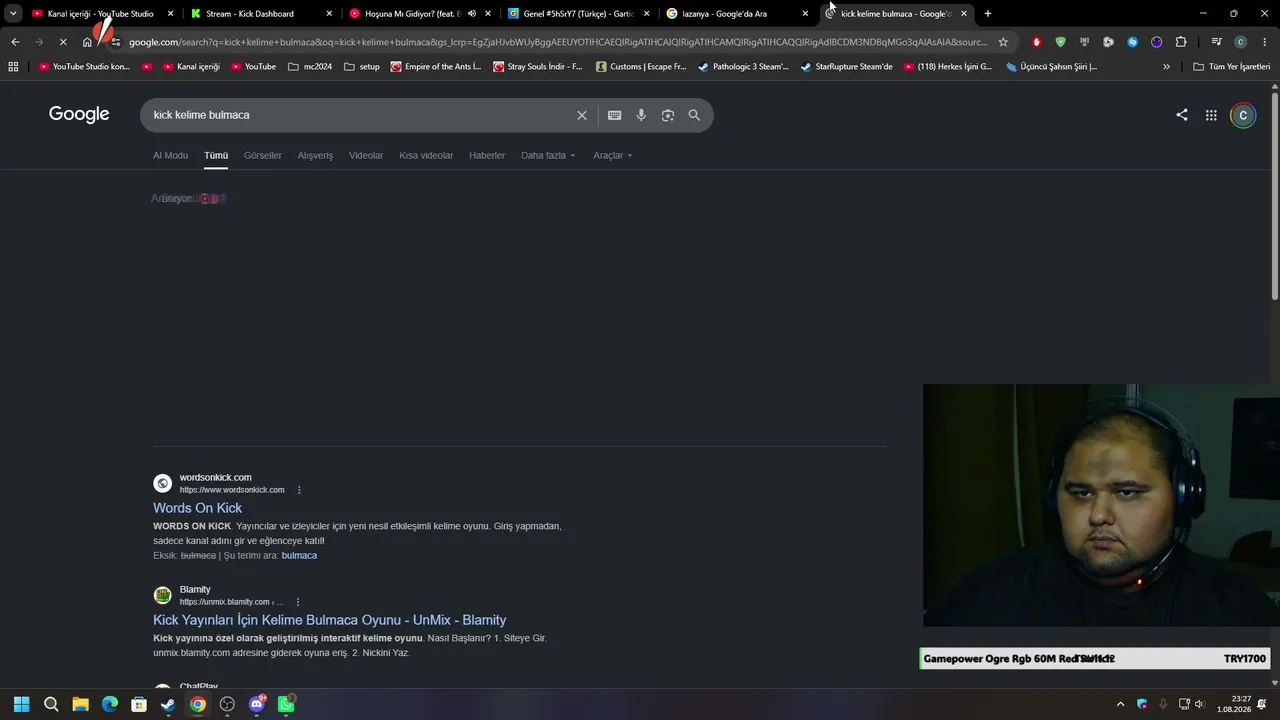Open the browser home page
This screenshot has width=1280, height=720.
tap(87, 42)
